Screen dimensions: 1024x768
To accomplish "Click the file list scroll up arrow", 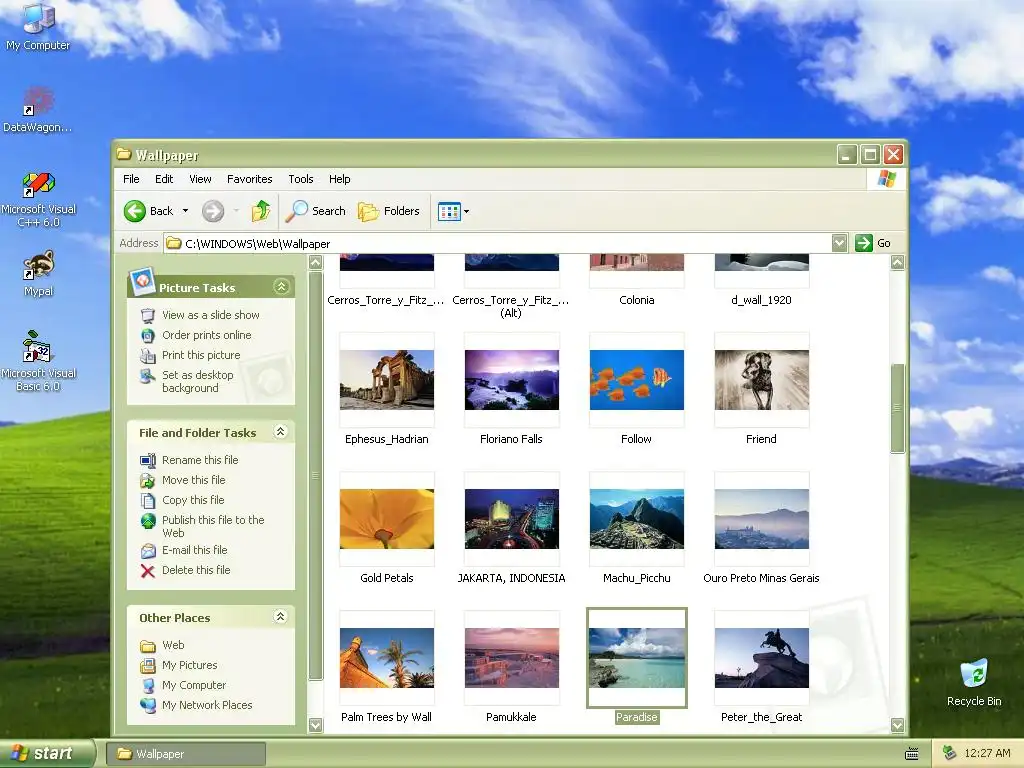I will click(898, 263).
